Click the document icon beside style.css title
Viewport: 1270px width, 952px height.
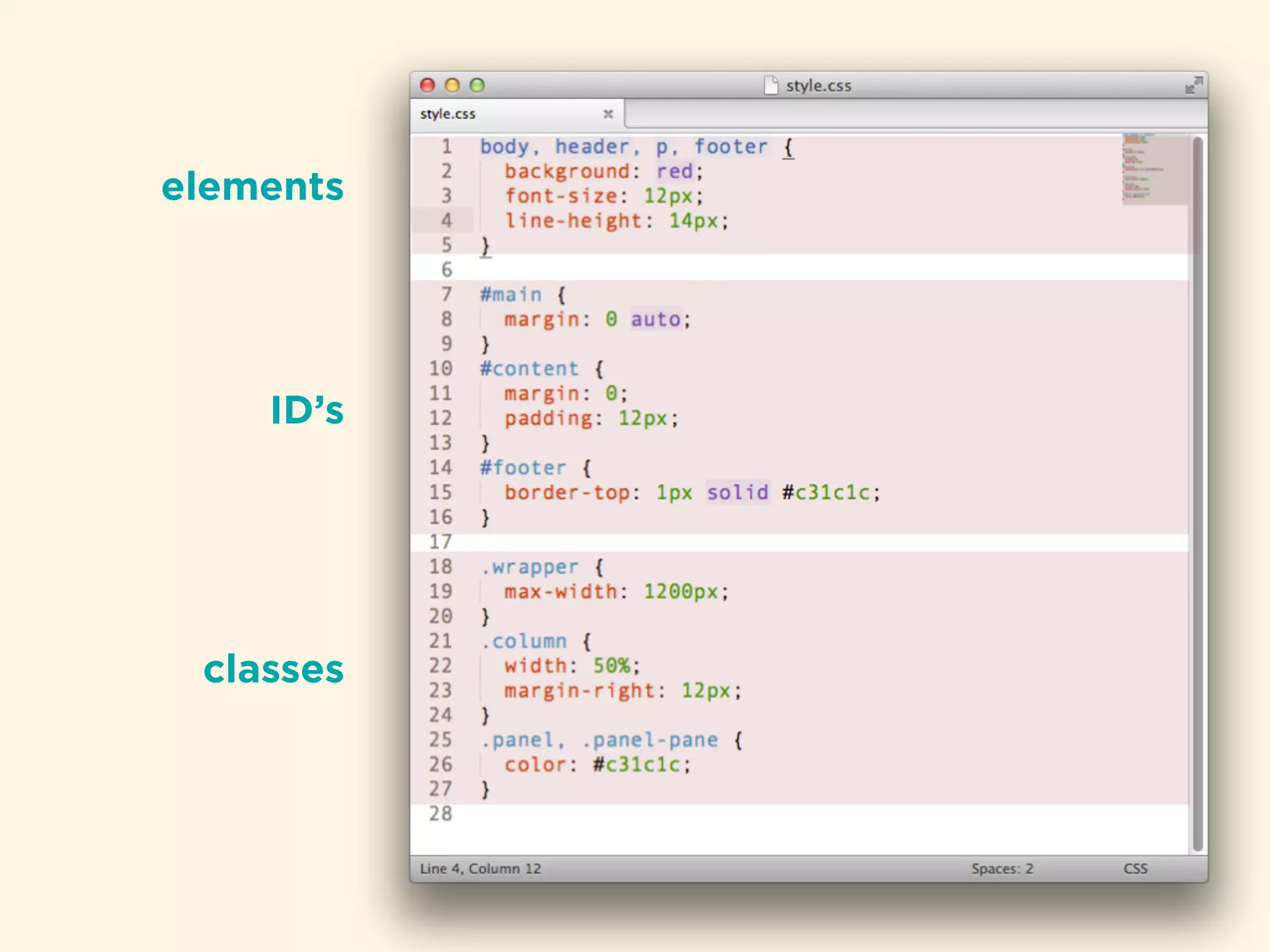point(771,86)
